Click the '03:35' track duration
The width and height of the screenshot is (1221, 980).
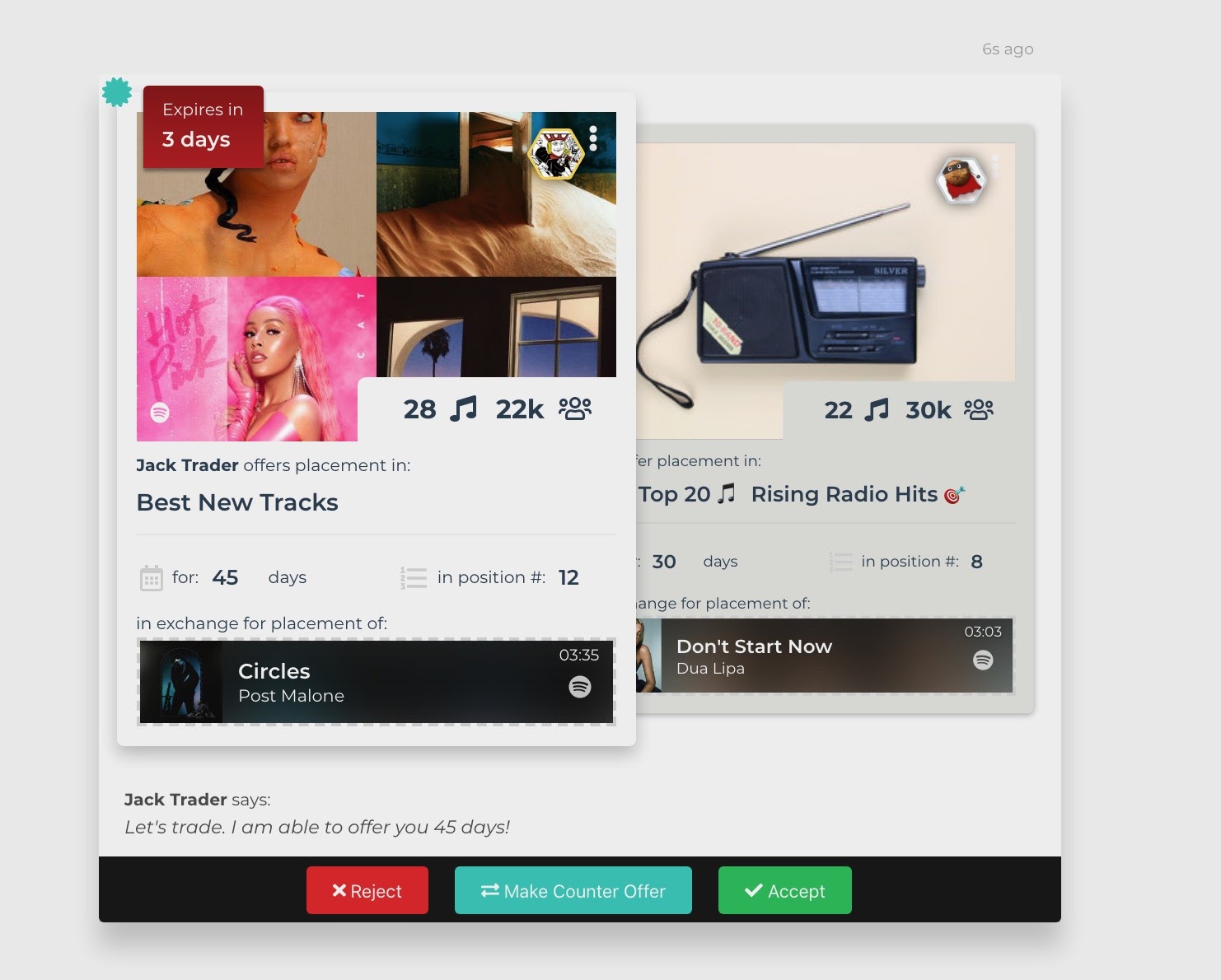point(579,656)
